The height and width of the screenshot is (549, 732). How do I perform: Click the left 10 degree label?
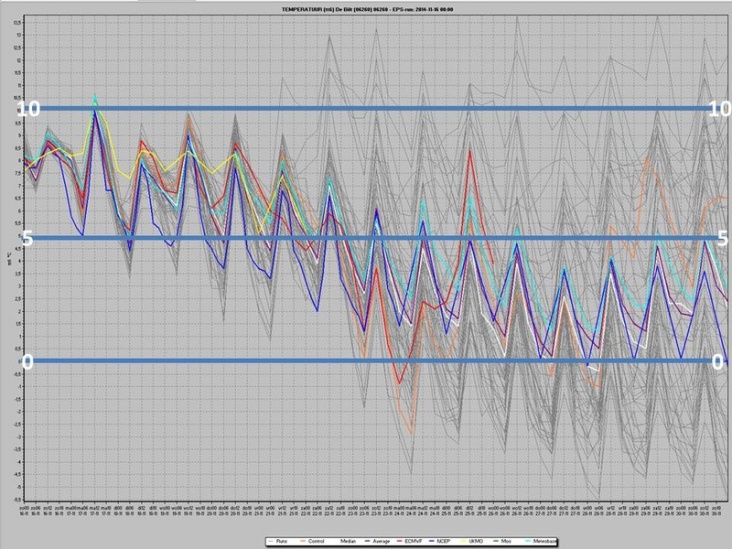click(x=28, y=108)
